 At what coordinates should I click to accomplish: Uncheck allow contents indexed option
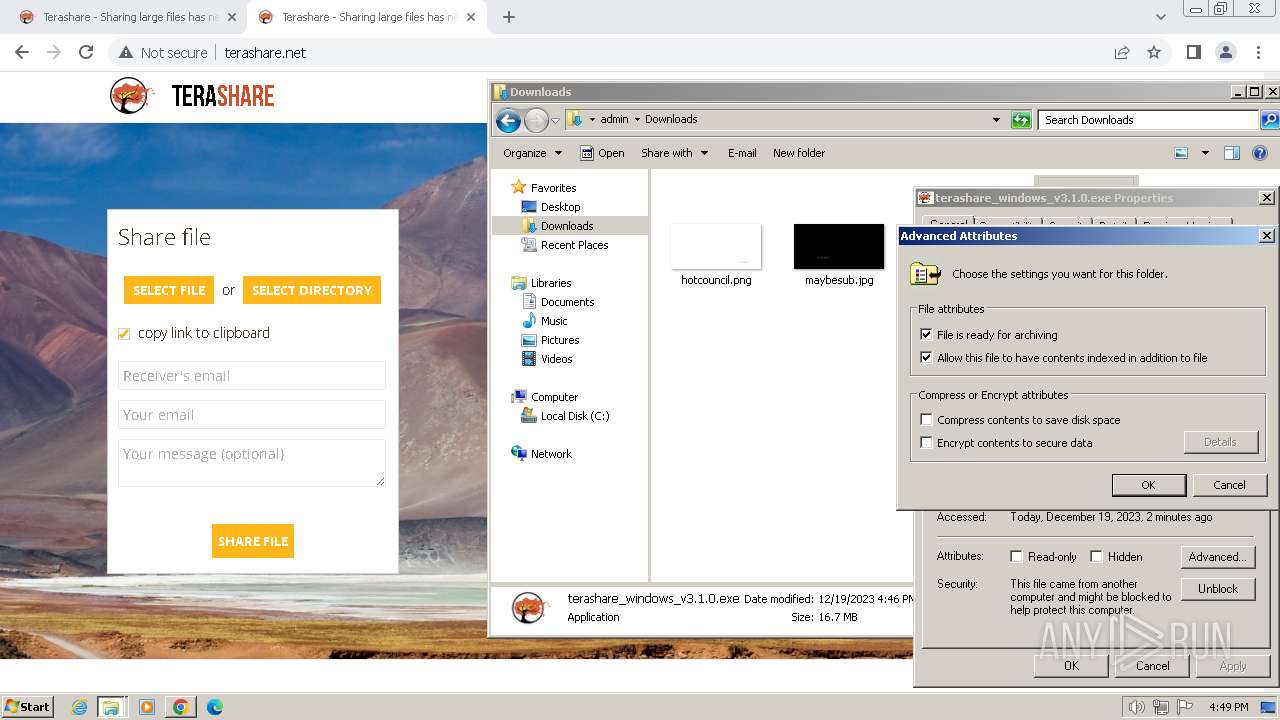(x=926, y=357)
